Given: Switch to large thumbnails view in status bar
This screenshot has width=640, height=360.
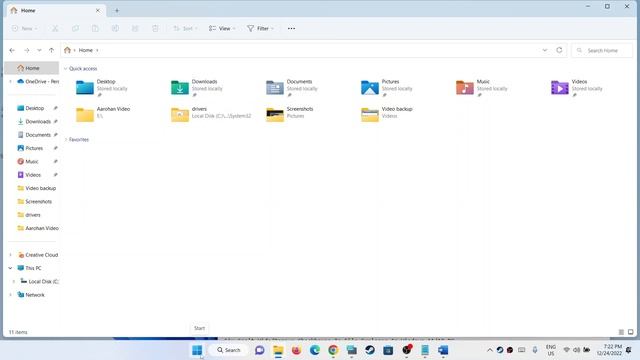Looking at the screenshot, I should click(631, 332).
